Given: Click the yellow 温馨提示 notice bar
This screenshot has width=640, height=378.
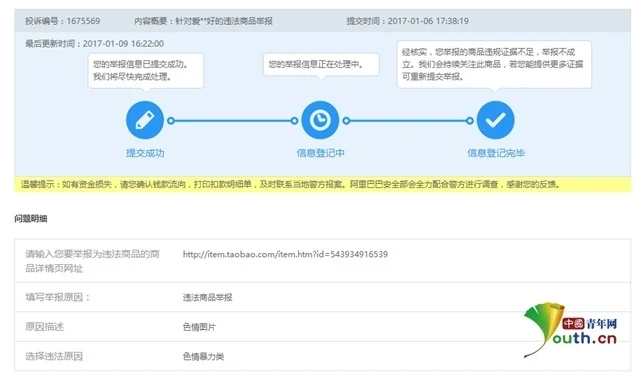Looking at the screenshot, I should click(323, 185).
